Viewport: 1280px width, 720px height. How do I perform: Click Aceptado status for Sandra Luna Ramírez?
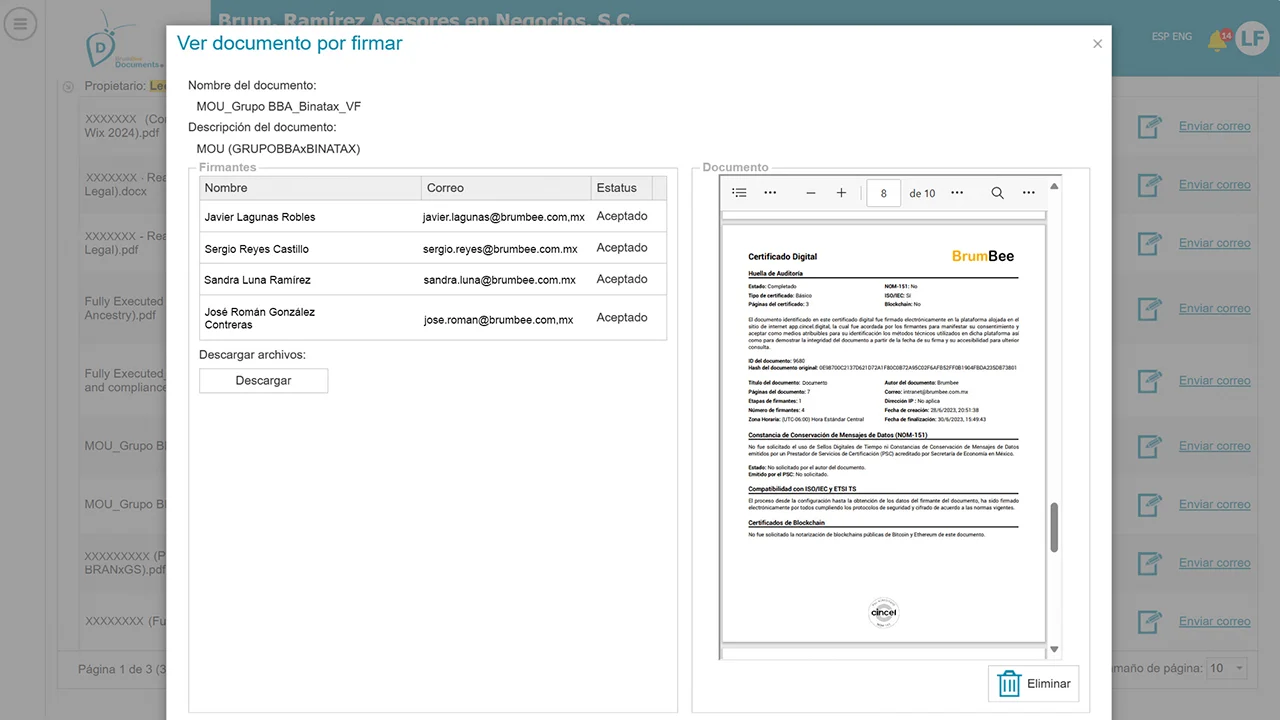(622, 279)
